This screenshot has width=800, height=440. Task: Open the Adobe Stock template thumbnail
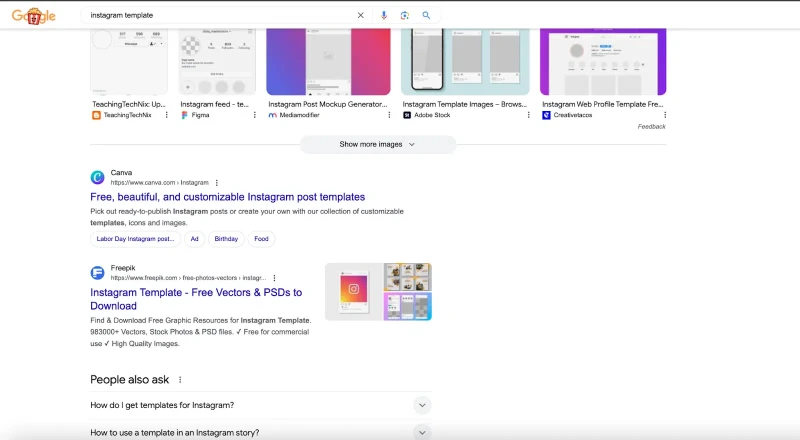(465, 62)
